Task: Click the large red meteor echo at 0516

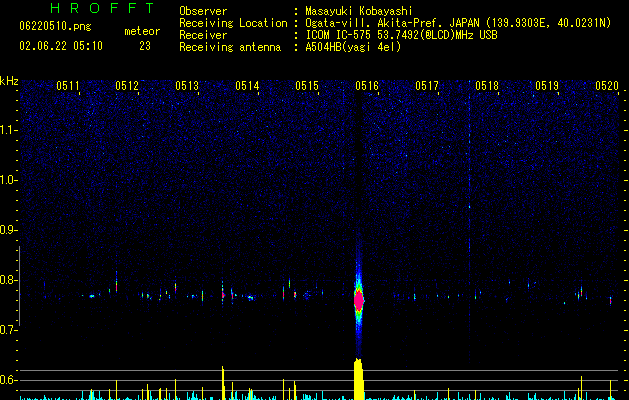Action: click(x=359, y=300)
